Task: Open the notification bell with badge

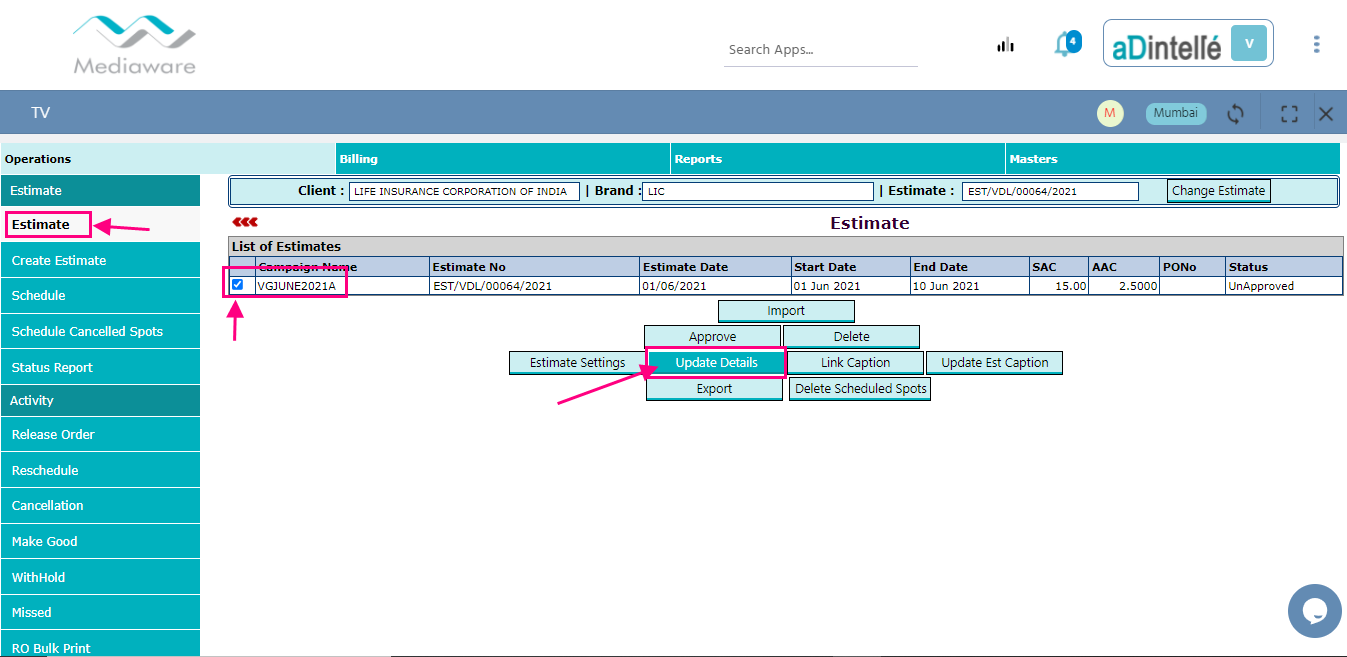Action: [1066, 44]
